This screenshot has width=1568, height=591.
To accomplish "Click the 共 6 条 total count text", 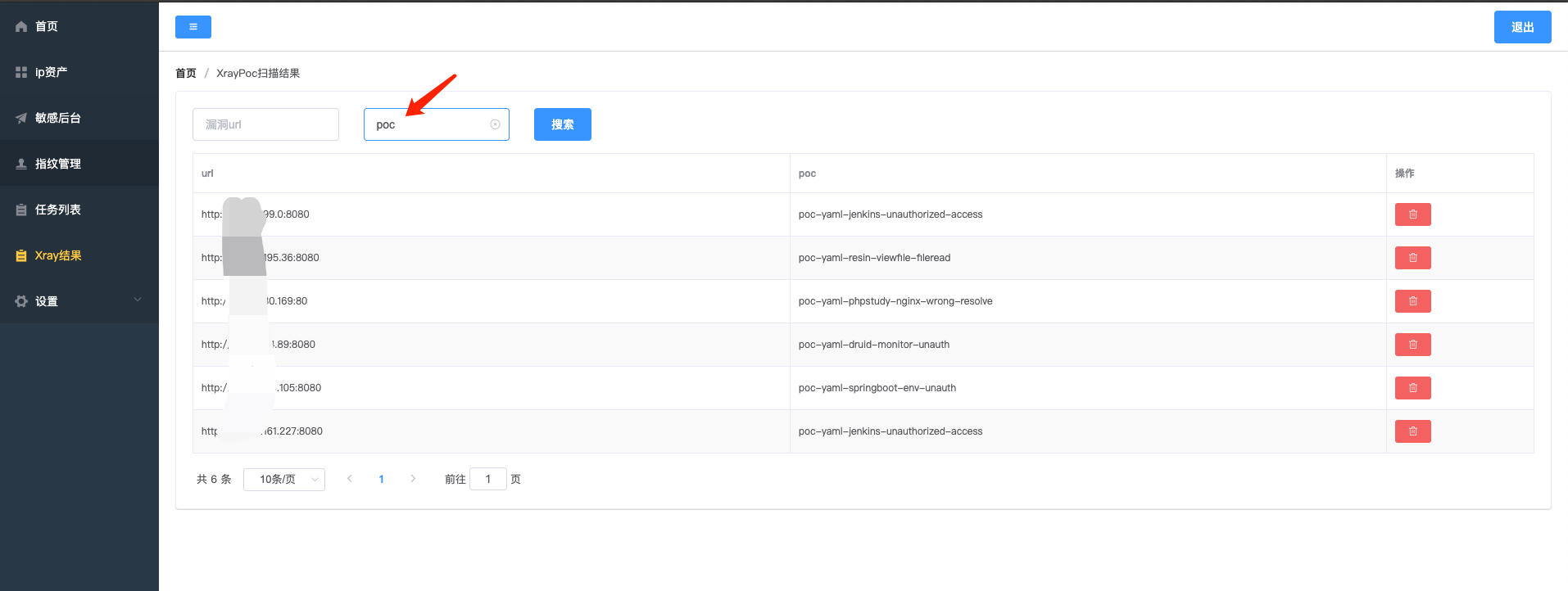I will [x=214, y=479].
